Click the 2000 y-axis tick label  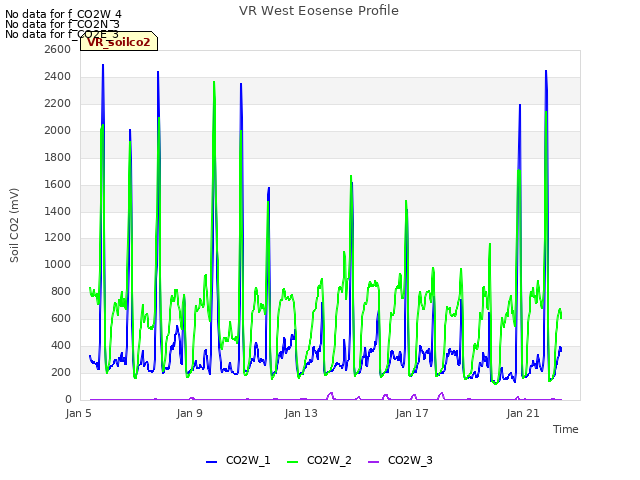(x=58, y=130)
